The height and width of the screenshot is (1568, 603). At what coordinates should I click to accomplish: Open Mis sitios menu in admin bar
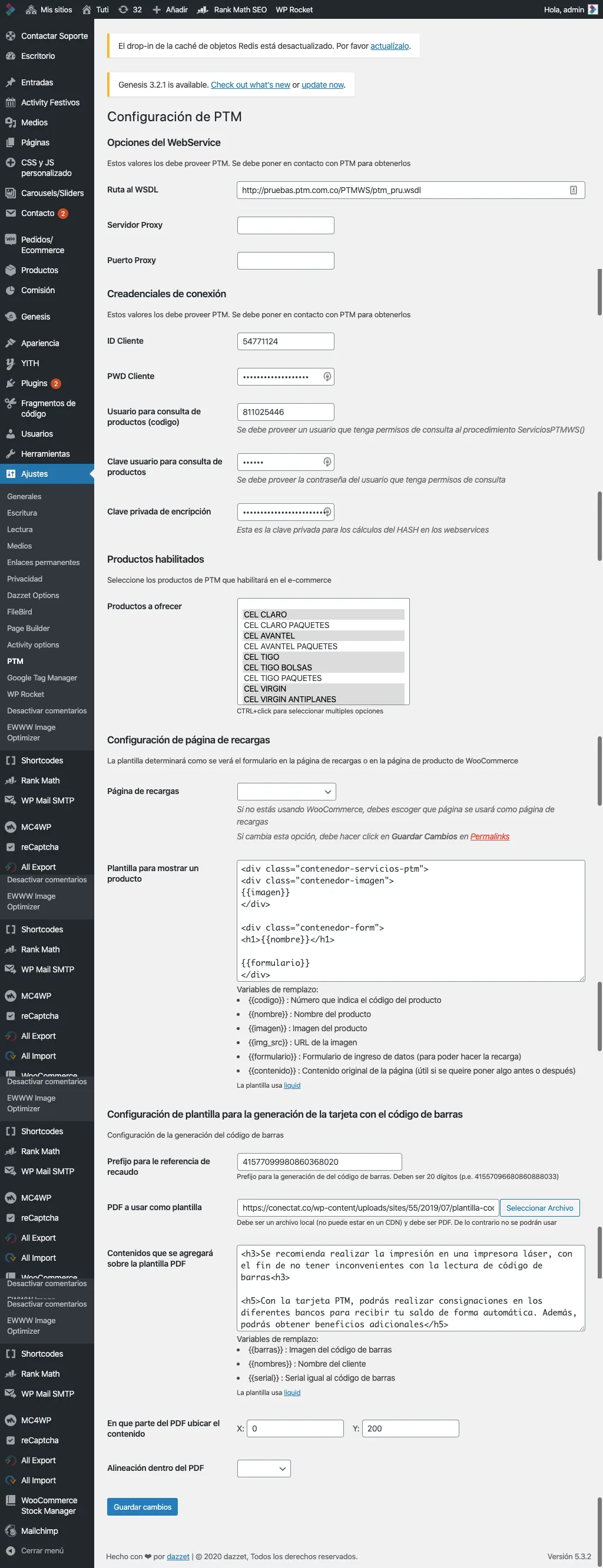click(x=49, y=10)
